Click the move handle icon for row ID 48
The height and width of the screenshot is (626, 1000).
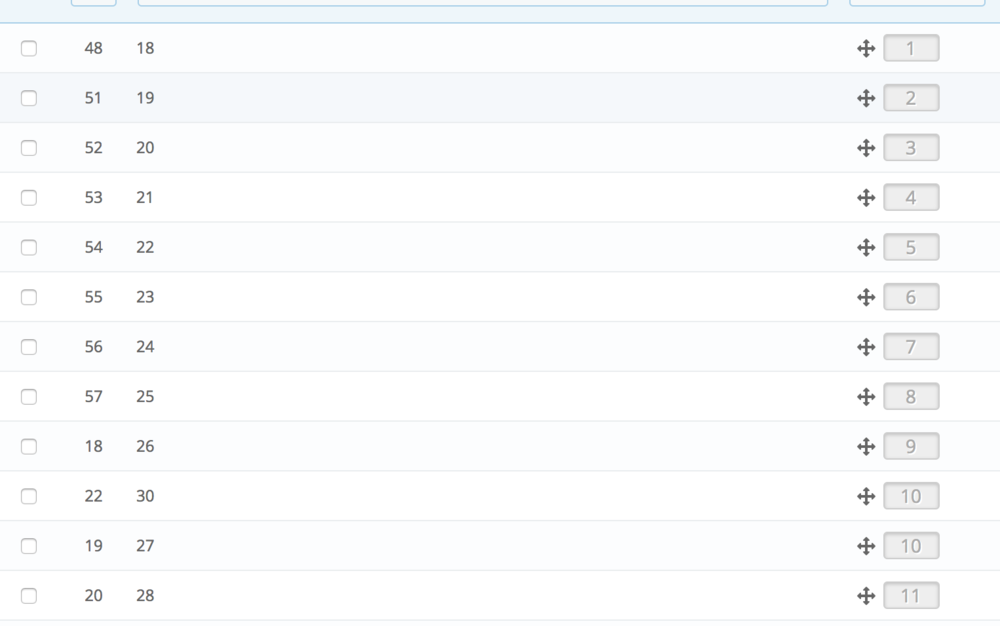[865, 48]
